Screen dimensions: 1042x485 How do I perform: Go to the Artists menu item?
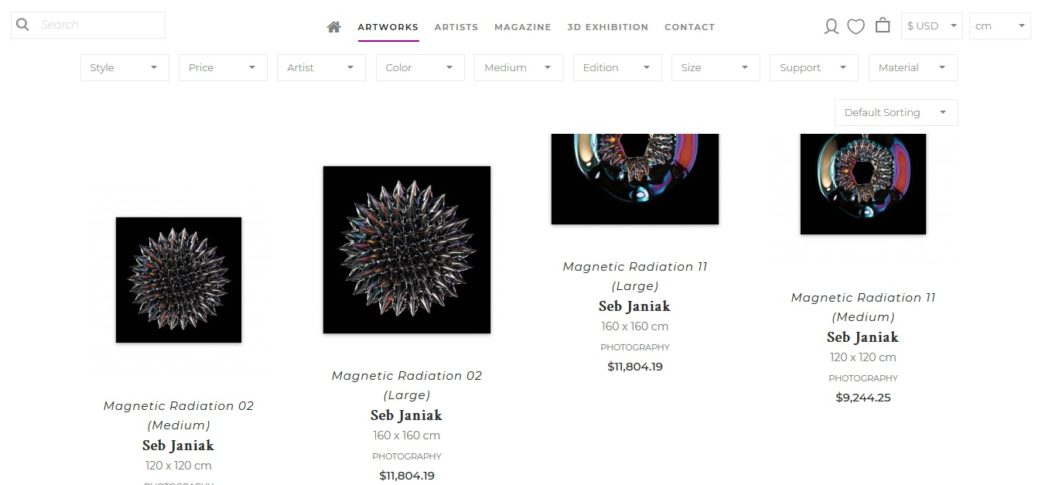click(x=457, y=27)
